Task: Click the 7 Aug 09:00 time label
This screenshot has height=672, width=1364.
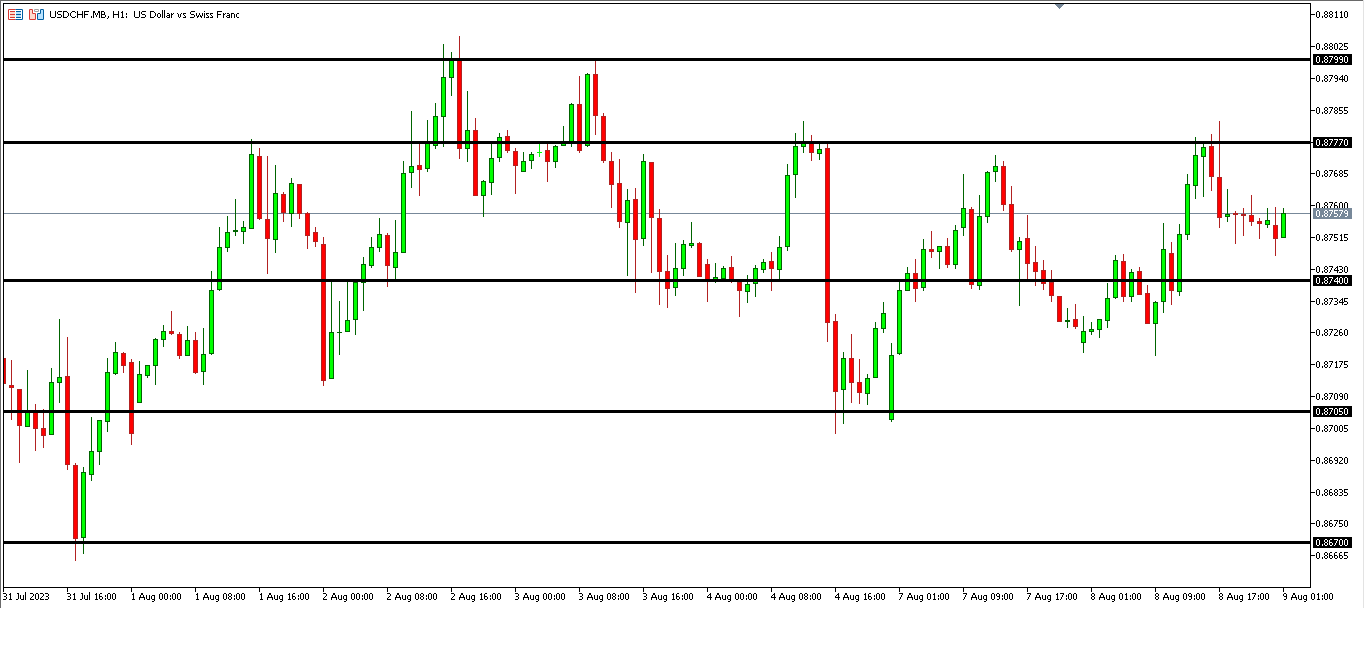Action: (988, 597)
